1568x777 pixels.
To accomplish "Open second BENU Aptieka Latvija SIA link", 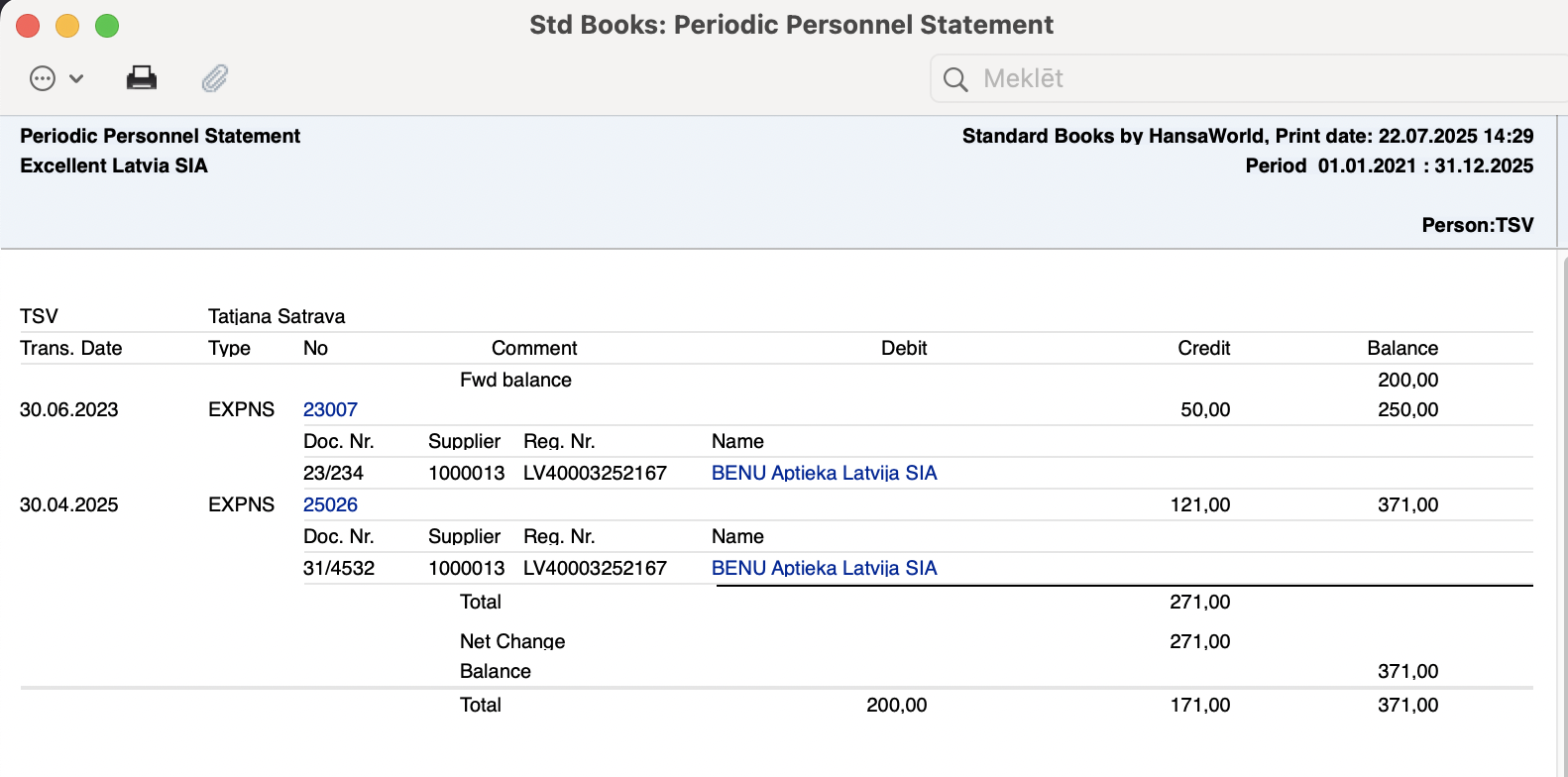I will point(825,568).
